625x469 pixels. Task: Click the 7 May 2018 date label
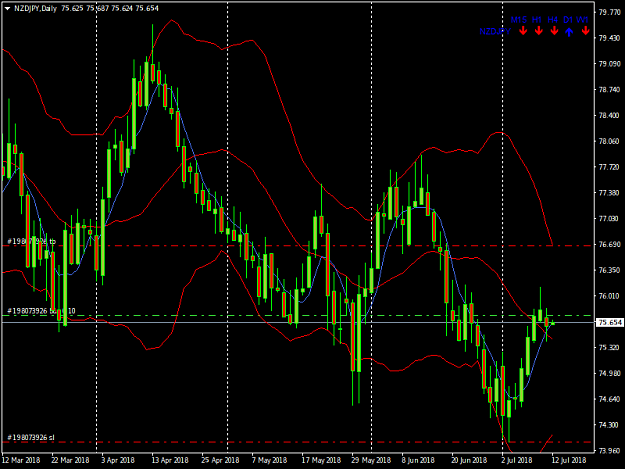point(269,460)
